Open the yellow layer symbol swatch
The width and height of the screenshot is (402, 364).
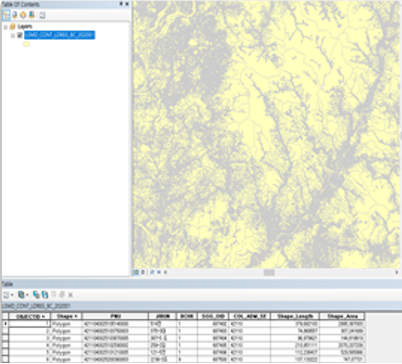pyautogui.click(x=27, y=44)
